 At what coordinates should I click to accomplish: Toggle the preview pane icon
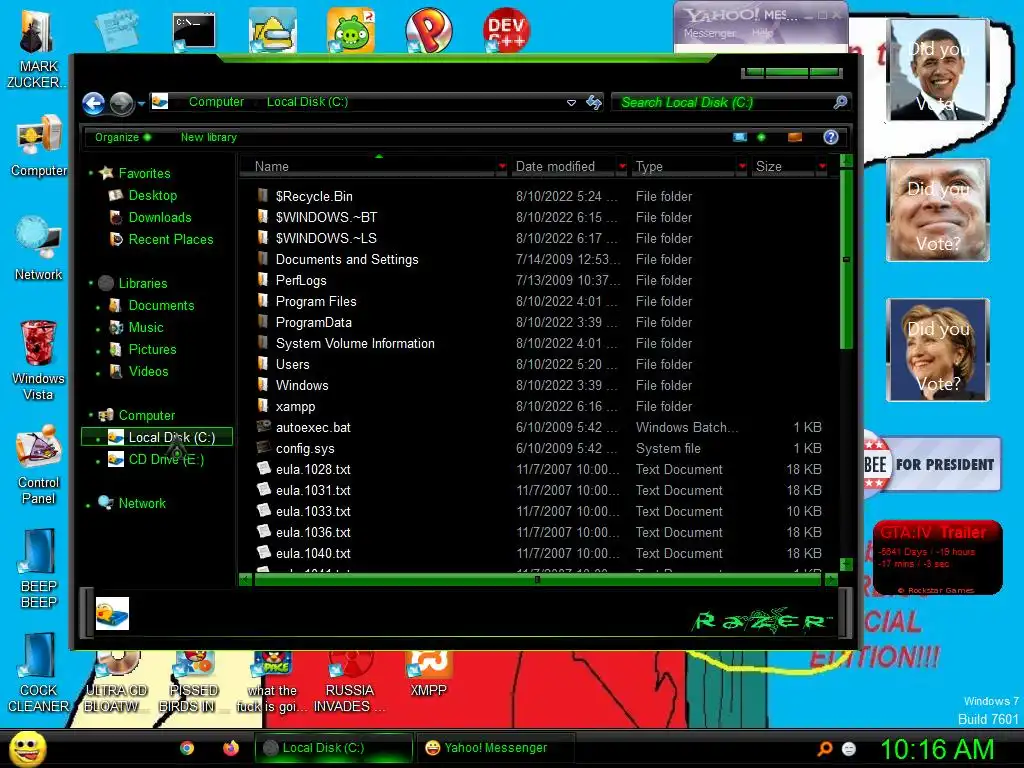coord(795,137)
